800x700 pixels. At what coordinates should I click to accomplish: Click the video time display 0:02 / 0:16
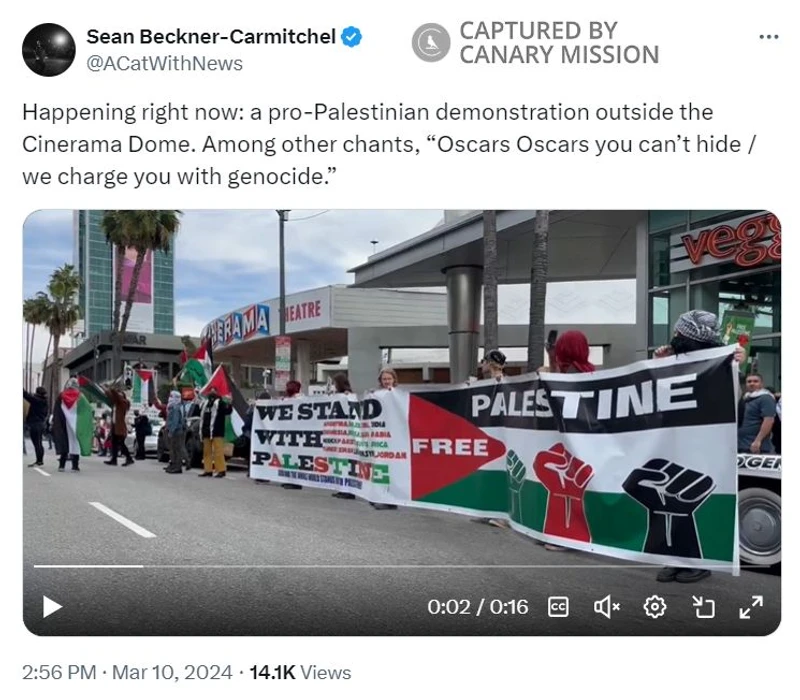click(x=478, y=607)
